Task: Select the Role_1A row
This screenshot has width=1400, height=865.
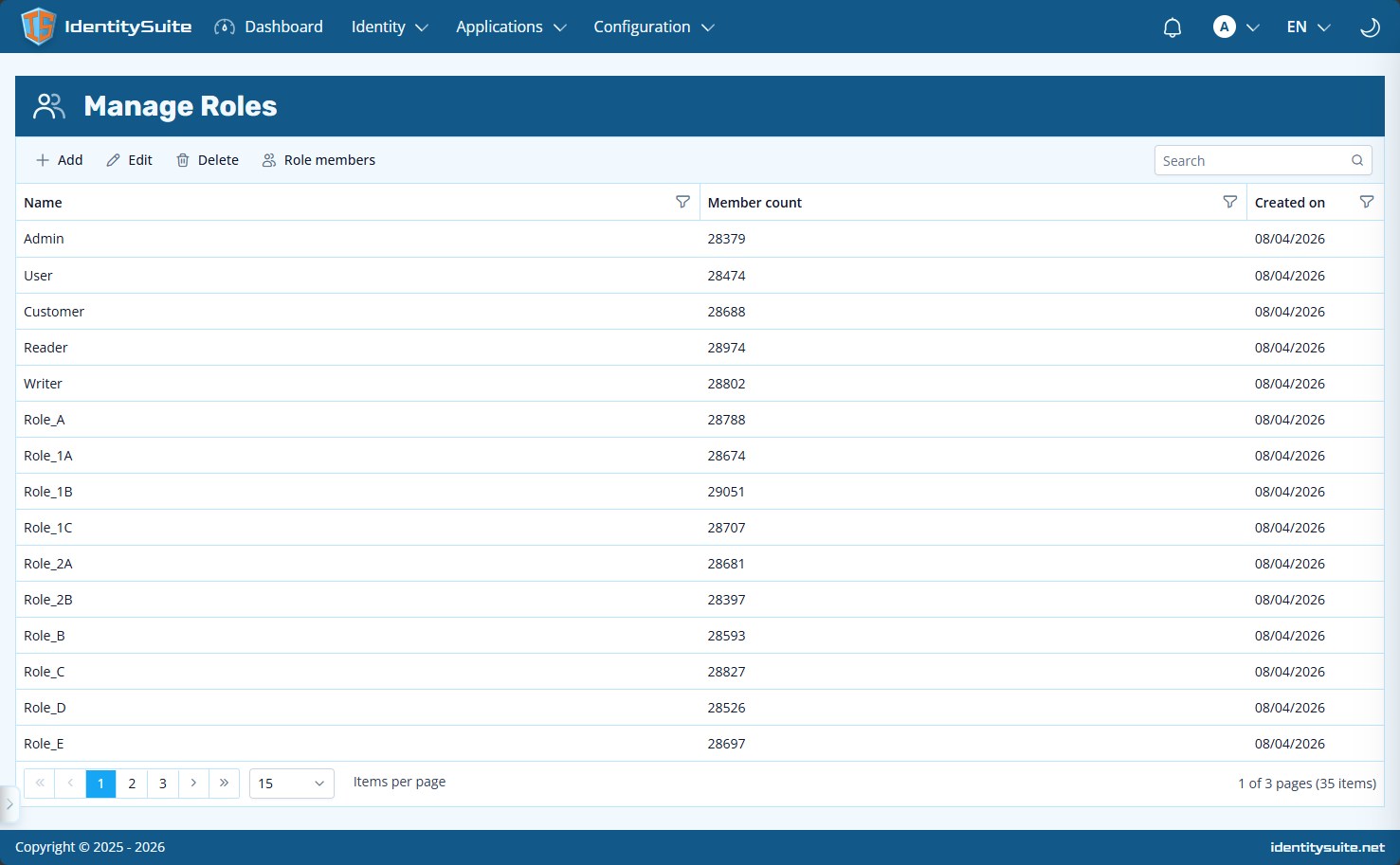Action: (700, 456)
